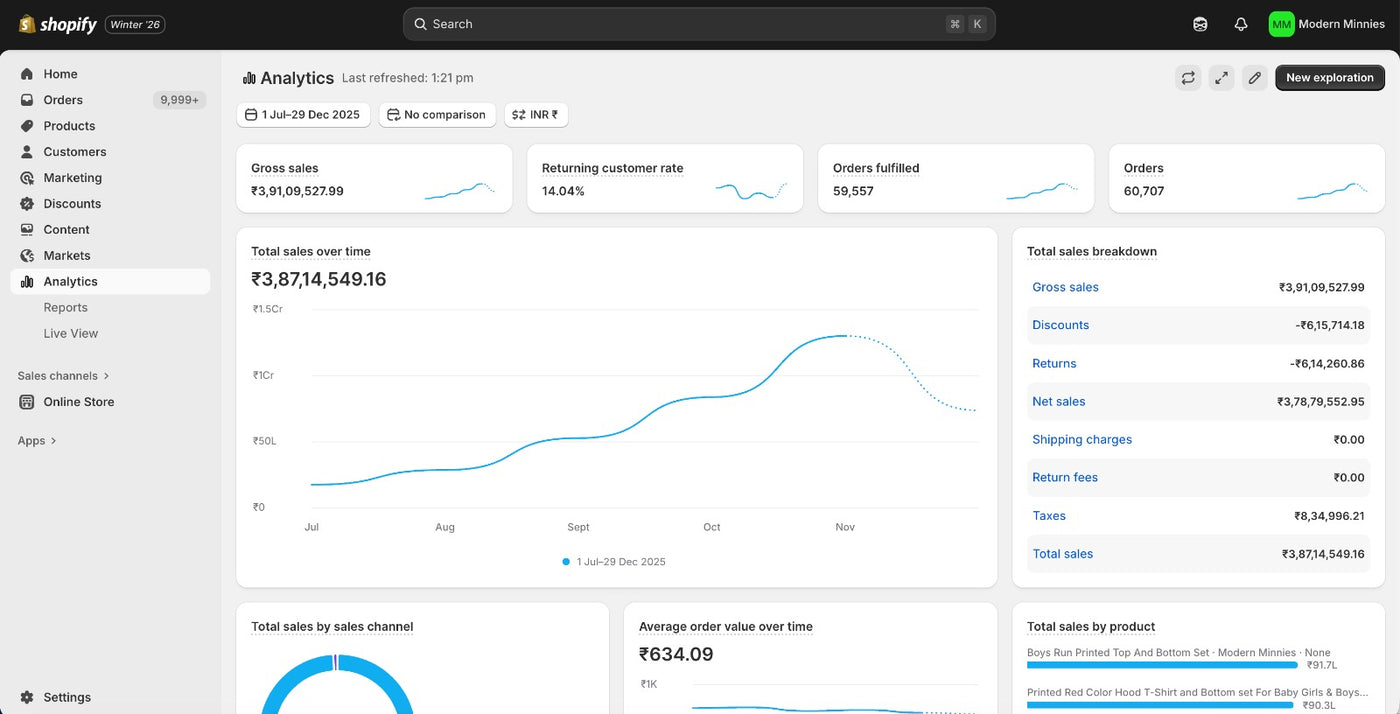
Task: Go to Home in the sidebar
Action: pyautogui.click(x=110, y=74)
